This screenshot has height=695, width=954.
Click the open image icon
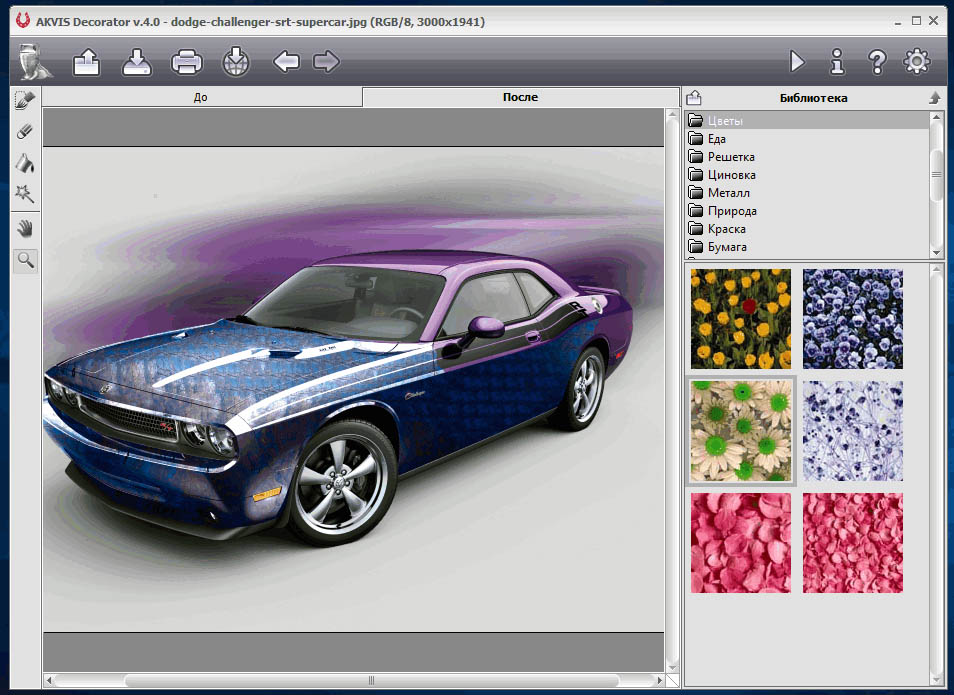86,62
